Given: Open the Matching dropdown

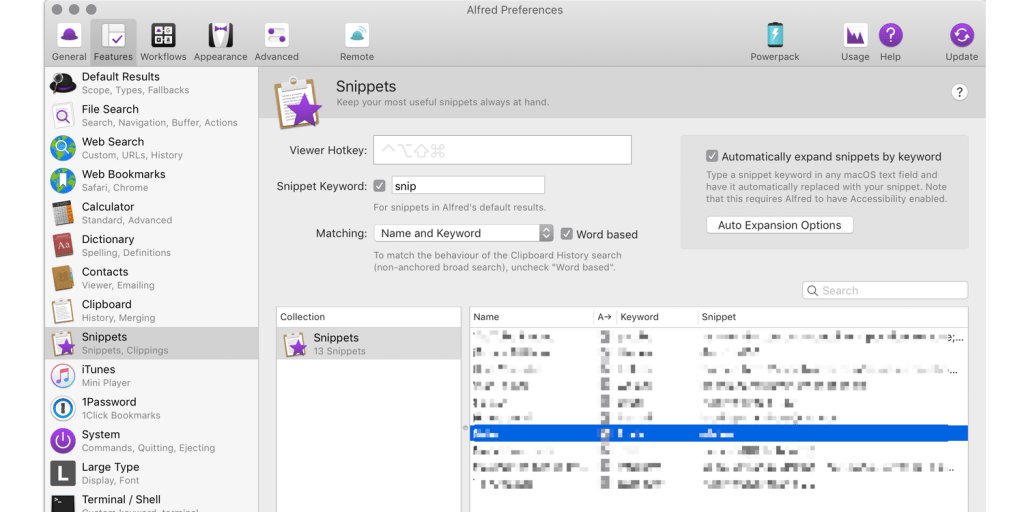Looking at the screenshot, I should [464, 233].
